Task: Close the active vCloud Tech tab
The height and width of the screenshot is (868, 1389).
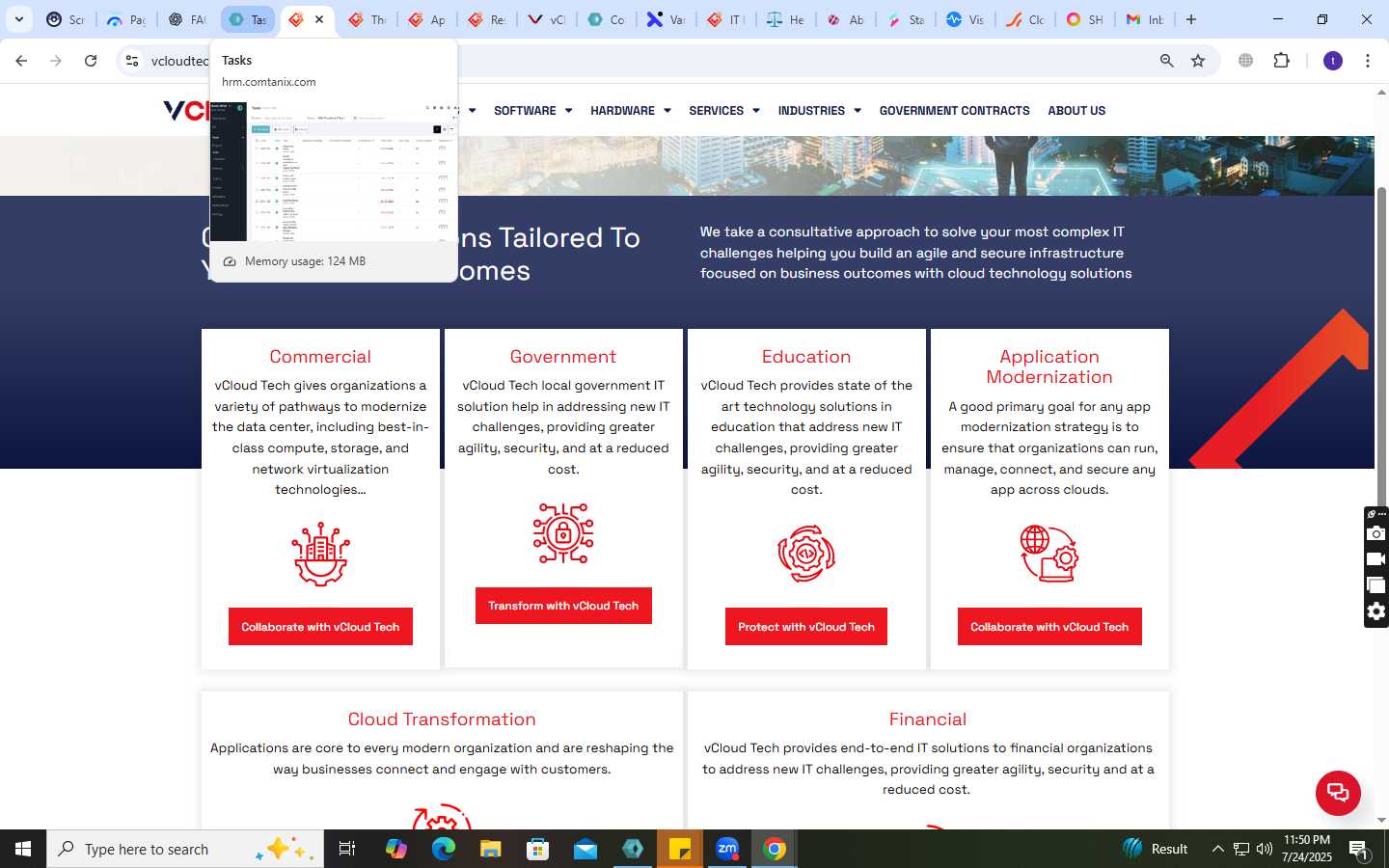Action: [319, 19]
